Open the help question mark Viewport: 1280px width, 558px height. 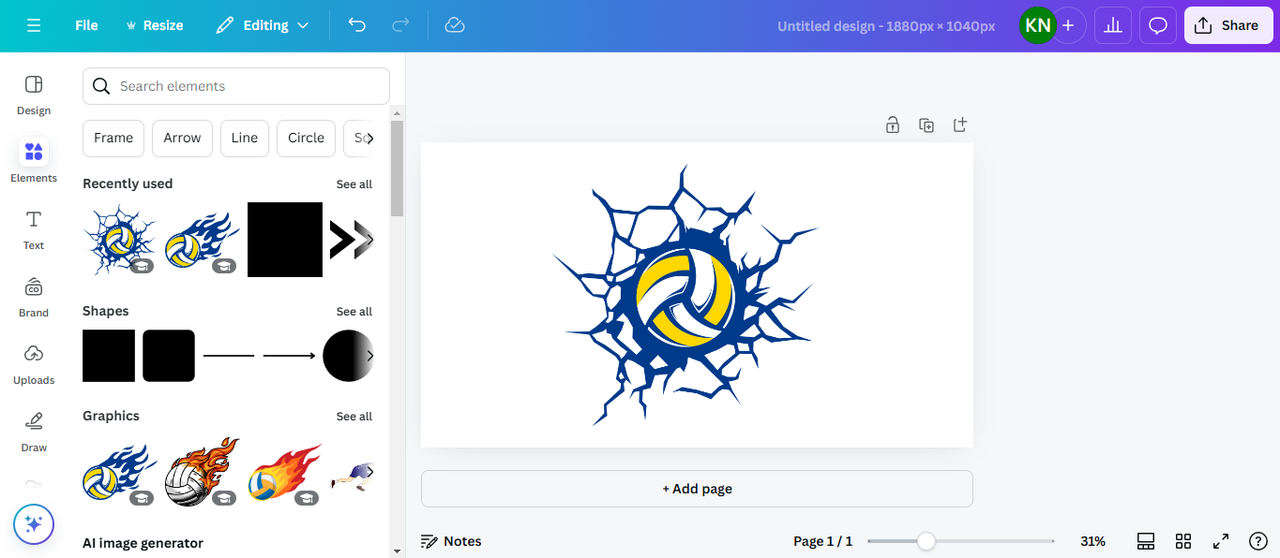[x=1257, y=541]
